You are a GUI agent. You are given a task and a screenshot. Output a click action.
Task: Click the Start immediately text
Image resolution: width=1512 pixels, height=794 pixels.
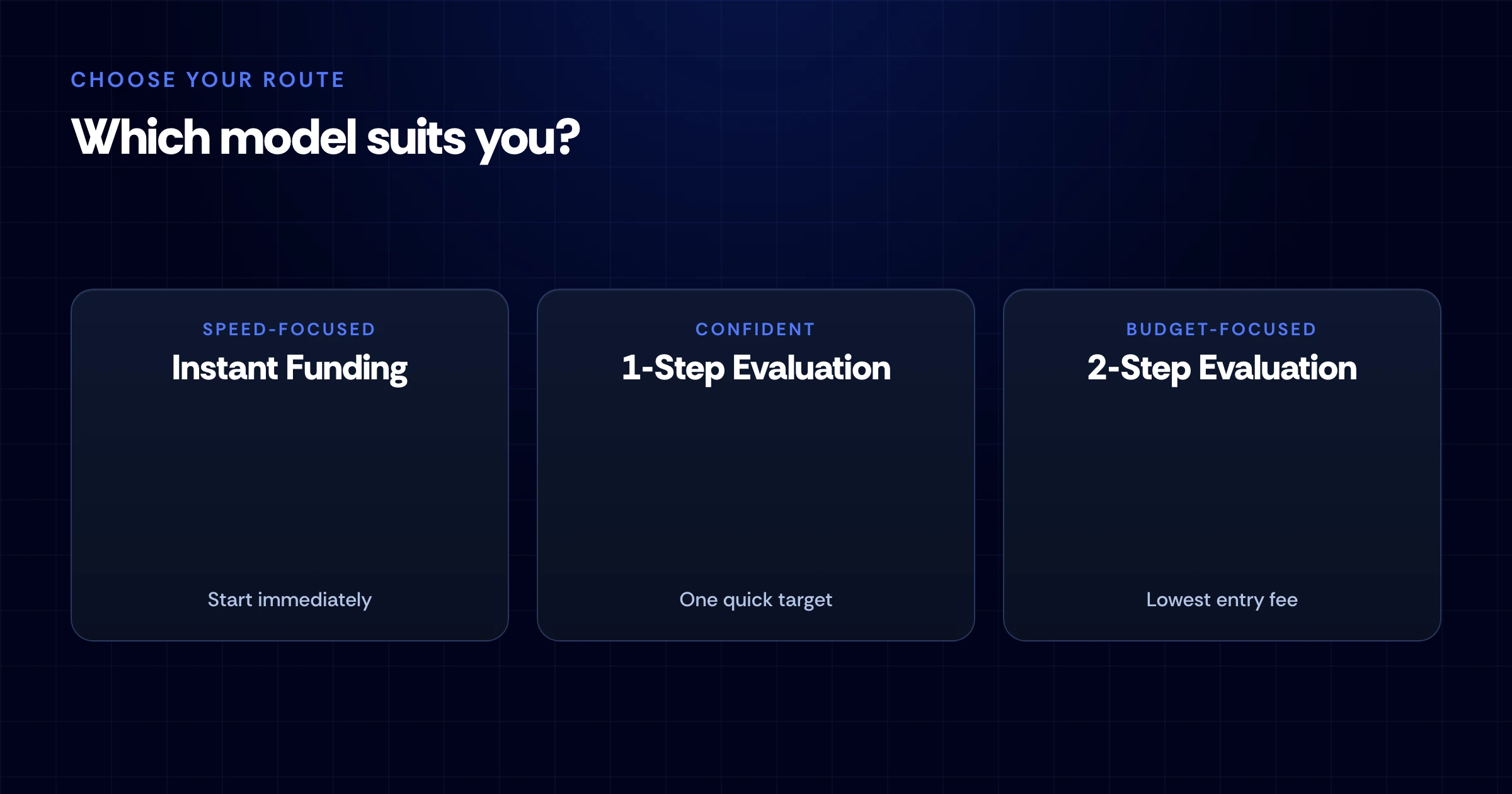[290, 600]
